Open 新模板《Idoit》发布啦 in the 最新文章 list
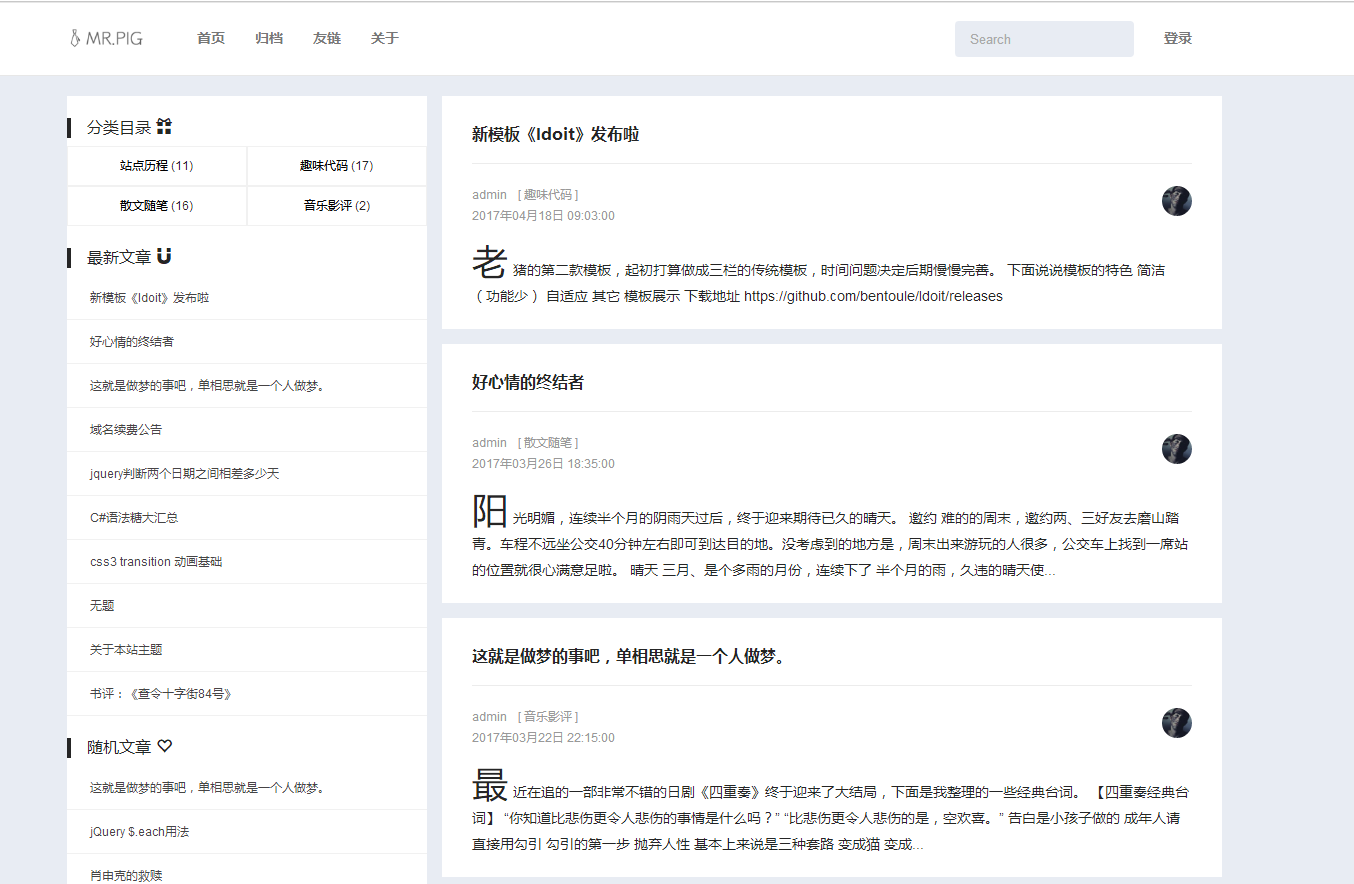The height and width of the screenshot is (884, 1354). 149,298
